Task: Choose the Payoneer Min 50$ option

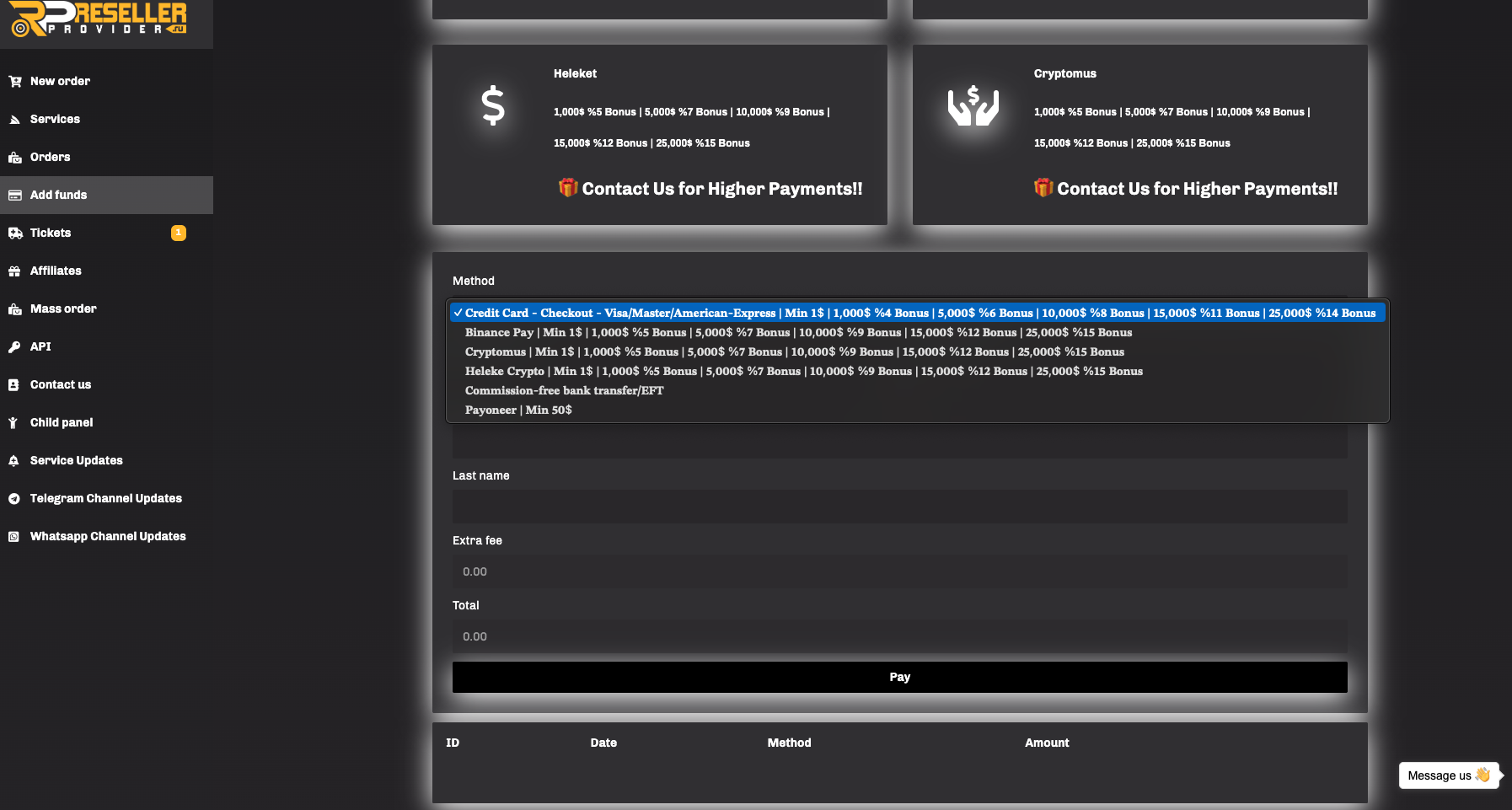Action: pyautogui.click(x=517, y=410)
